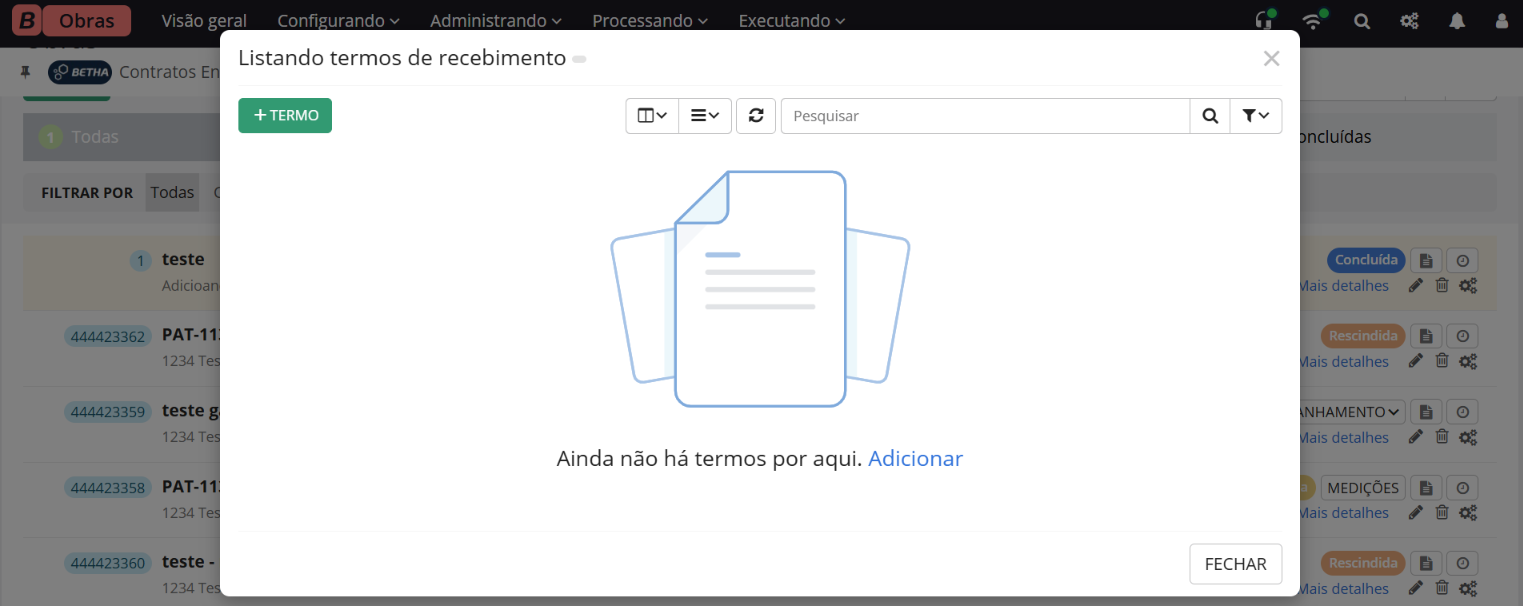Click the Betha Contratos badge
The width and height of the screenshot is (1523, 606).
pos(80,72)
